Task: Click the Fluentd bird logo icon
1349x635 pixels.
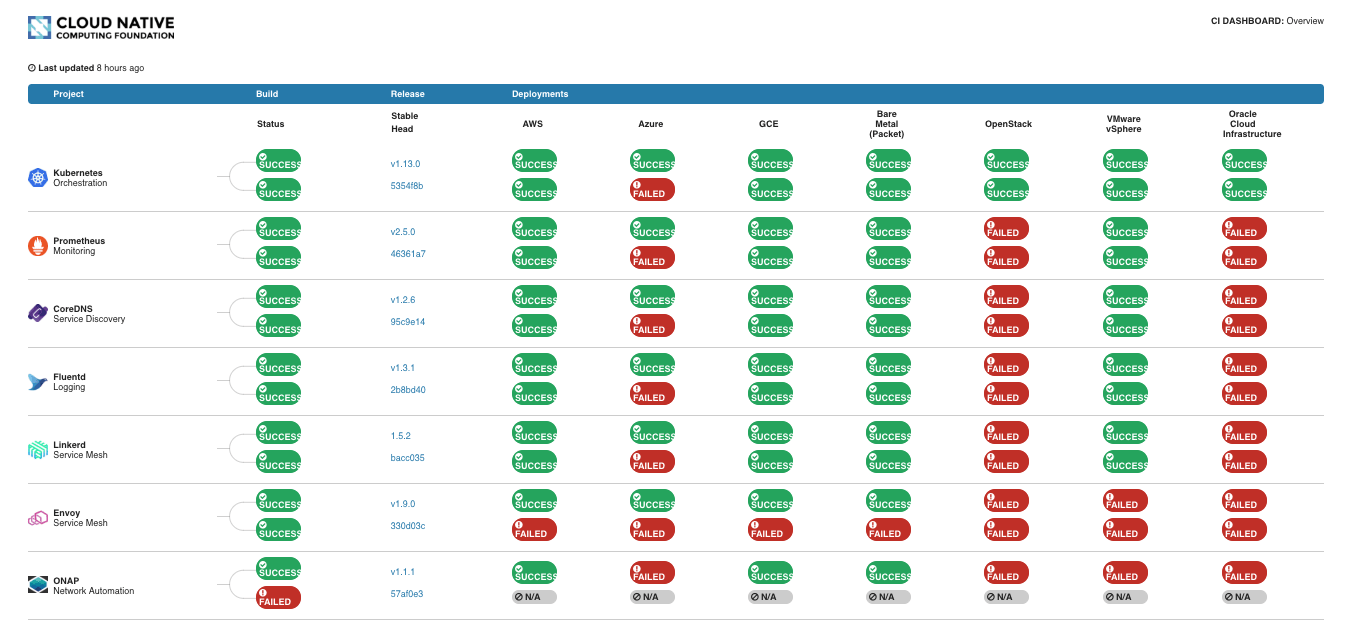Action: (38, 382)
